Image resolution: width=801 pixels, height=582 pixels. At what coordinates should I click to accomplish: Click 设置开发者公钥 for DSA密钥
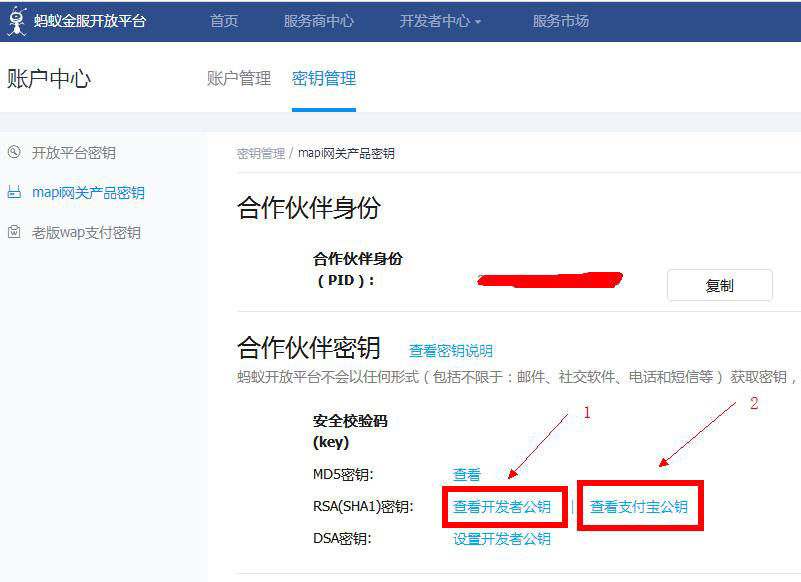(x=502, y=539)
